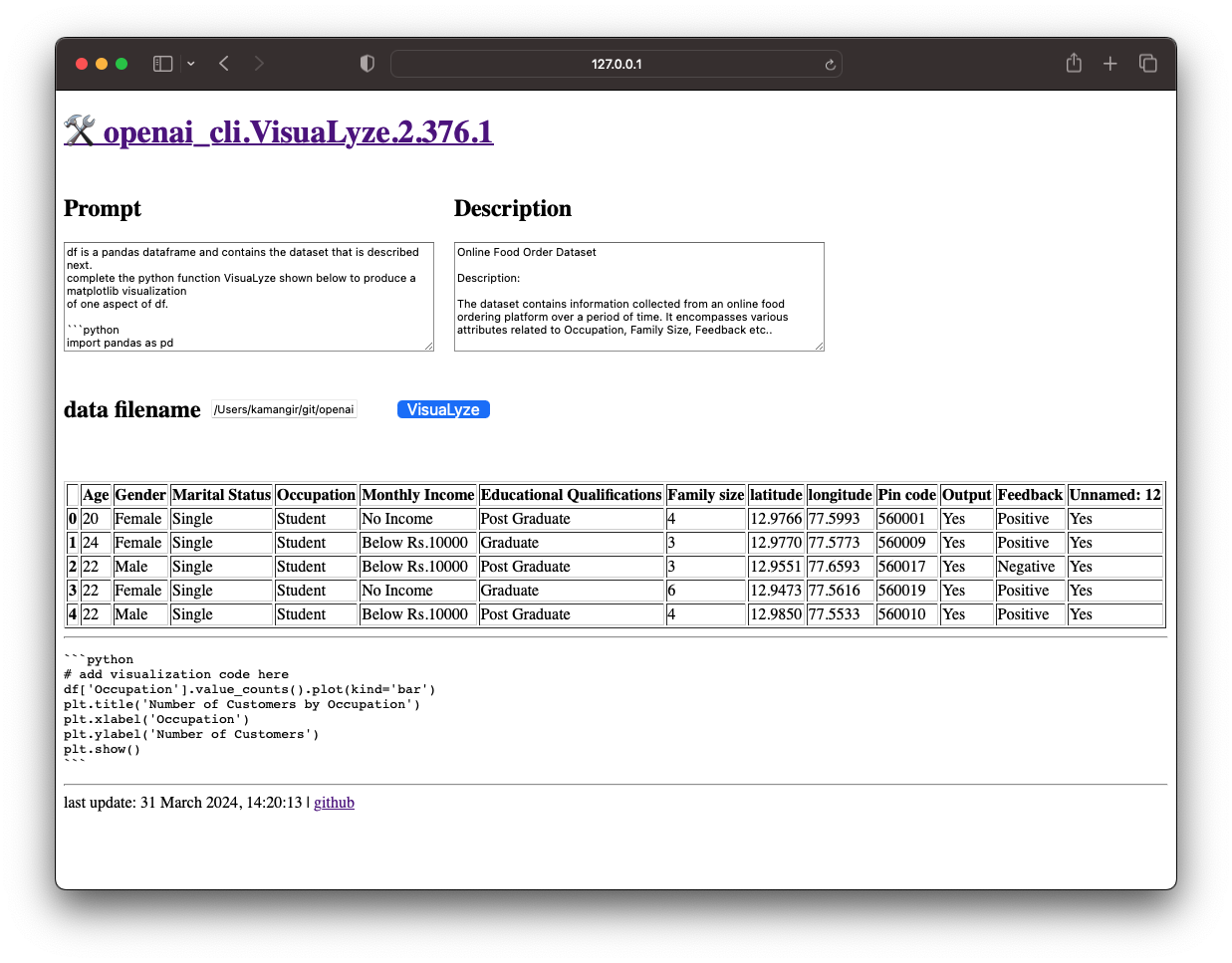
Task: Select the latitude column header
Action: (x=776, y=495)
